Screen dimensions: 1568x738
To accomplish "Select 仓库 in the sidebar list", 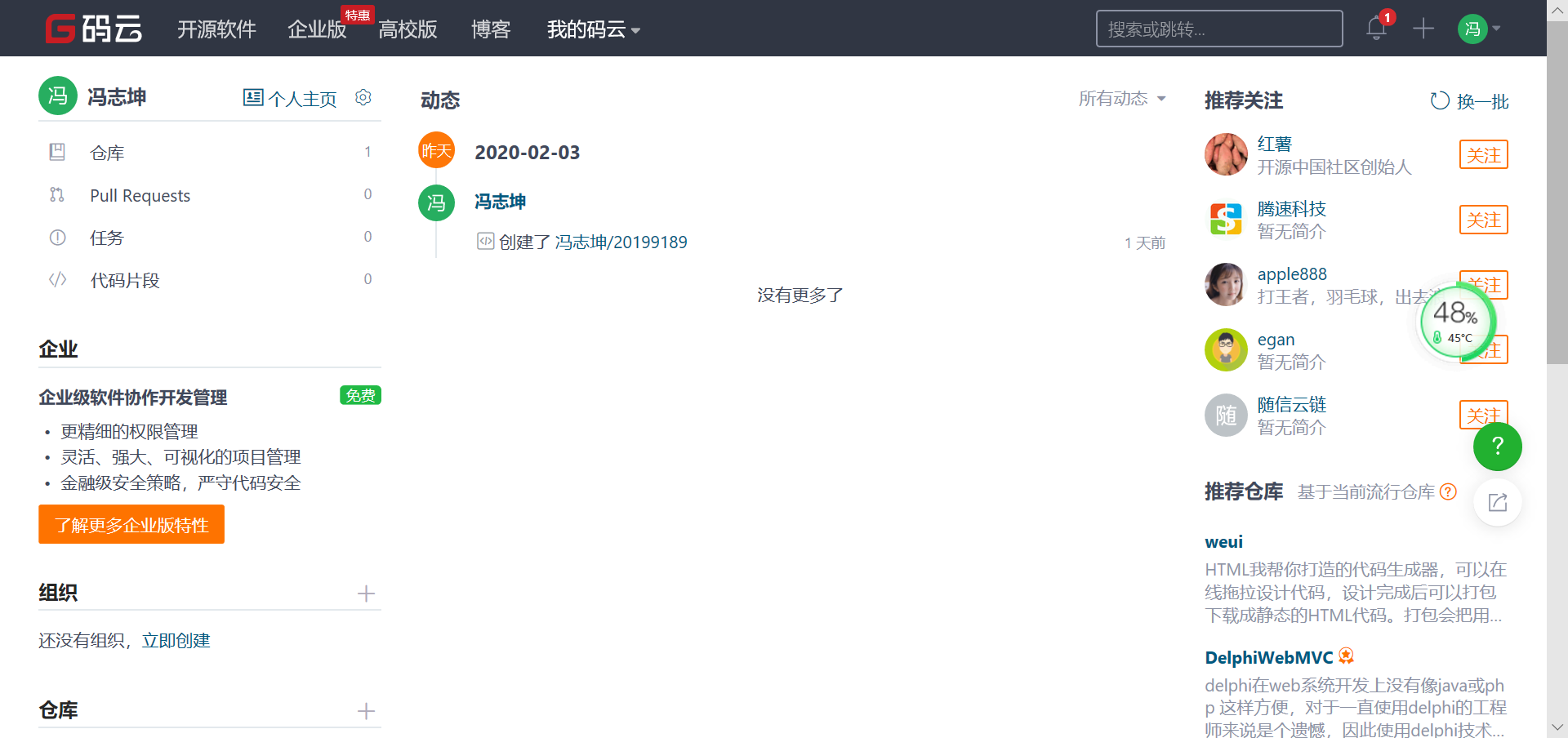I will pos(210,152).
